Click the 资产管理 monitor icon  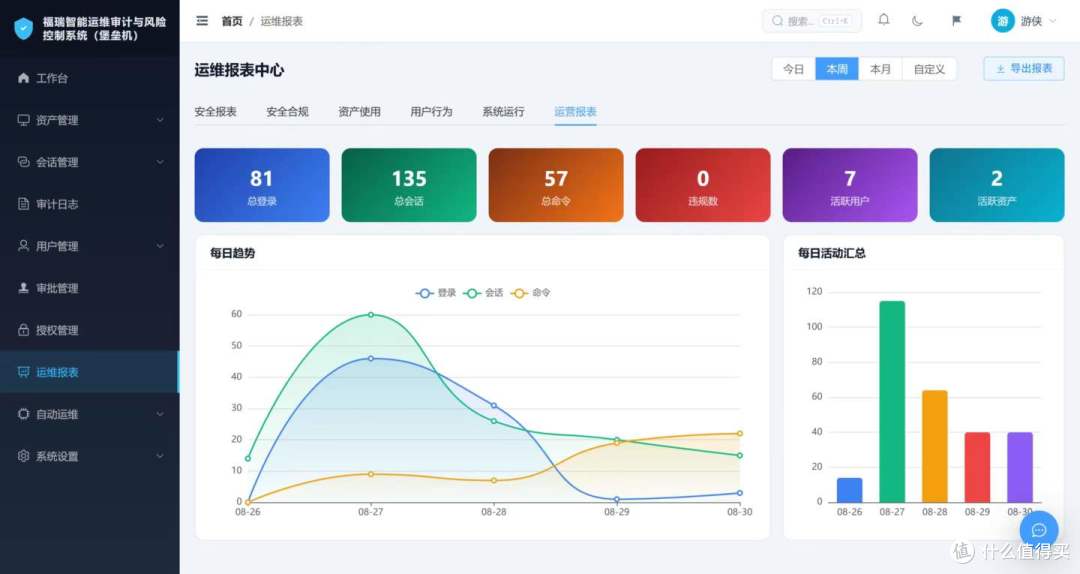23,120
